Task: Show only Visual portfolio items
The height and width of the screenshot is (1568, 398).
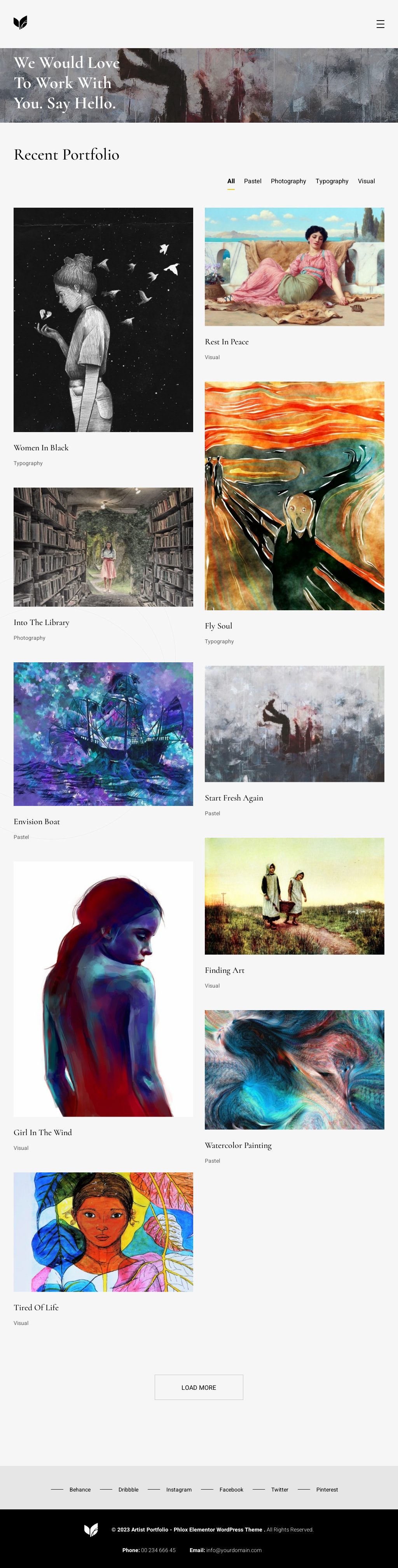Action: click(366, 181)
